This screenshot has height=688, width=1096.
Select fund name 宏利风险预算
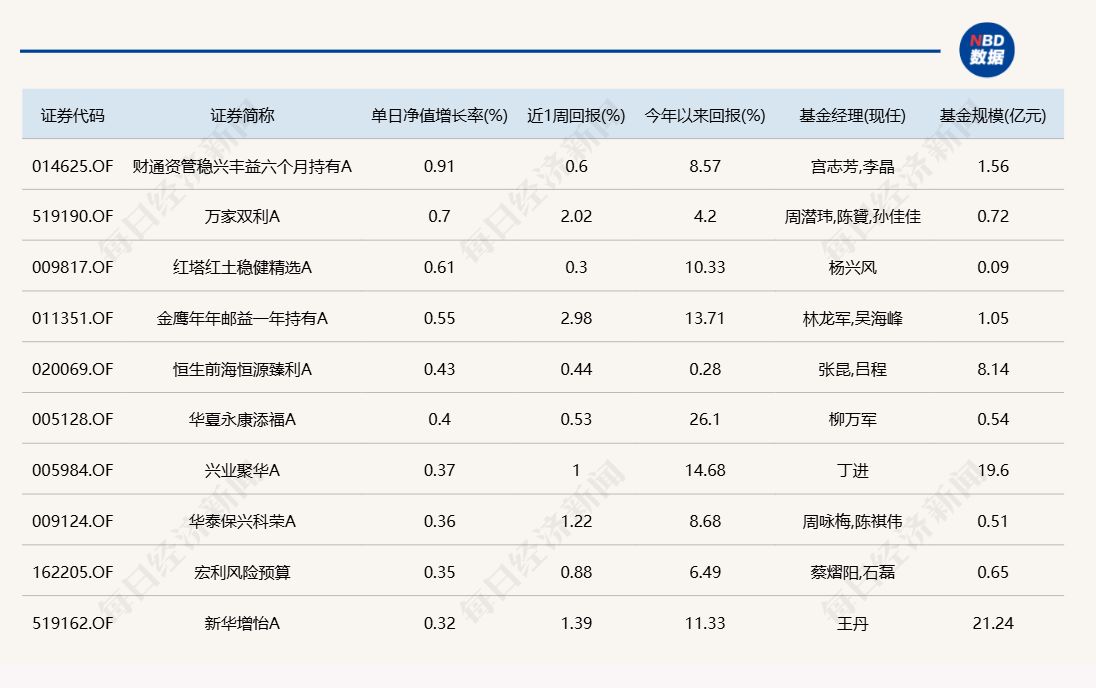click(242, 573)
